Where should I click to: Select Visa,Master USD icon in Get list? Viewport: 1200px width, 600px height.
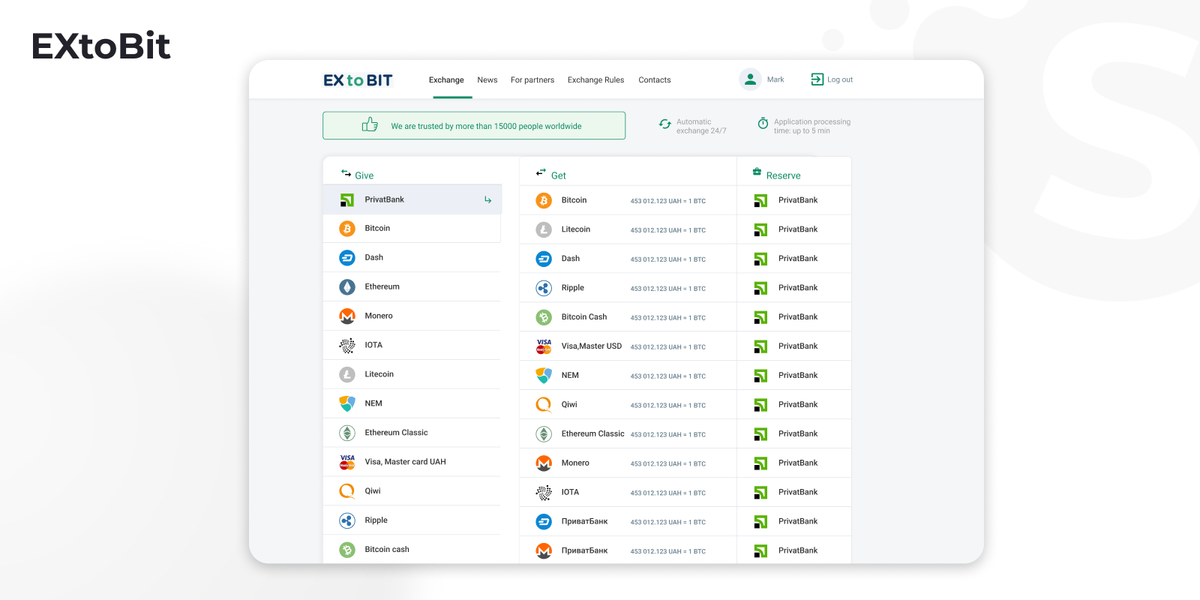click(x=544, y=346)
